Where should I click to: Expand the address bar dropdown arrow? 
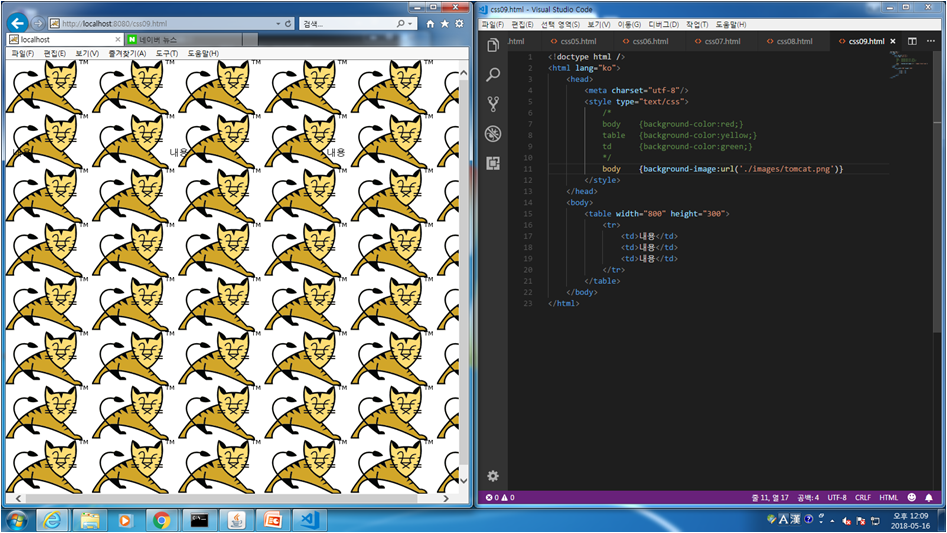278,24
